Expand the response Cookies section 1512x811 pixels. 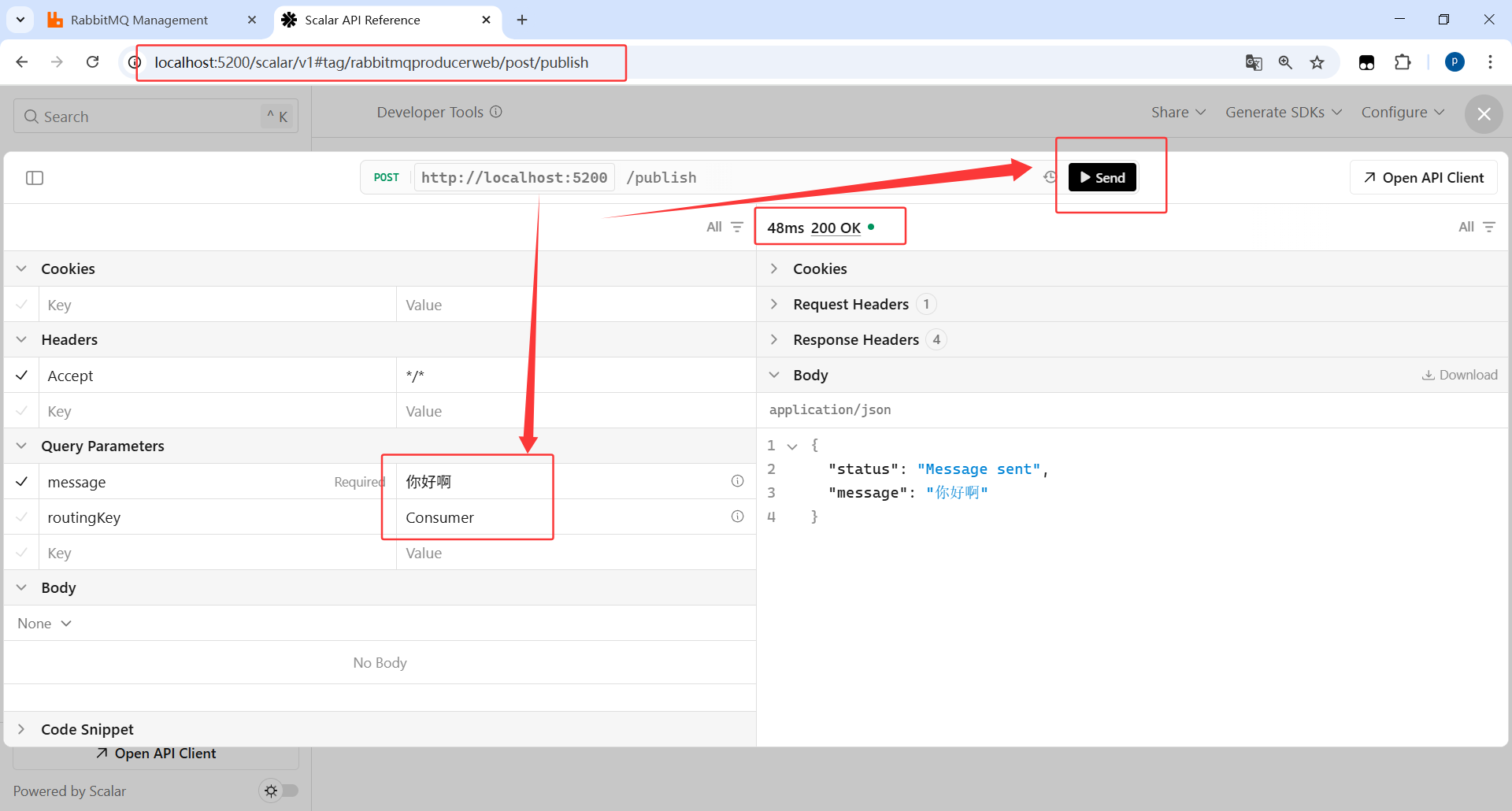[774, 268]
